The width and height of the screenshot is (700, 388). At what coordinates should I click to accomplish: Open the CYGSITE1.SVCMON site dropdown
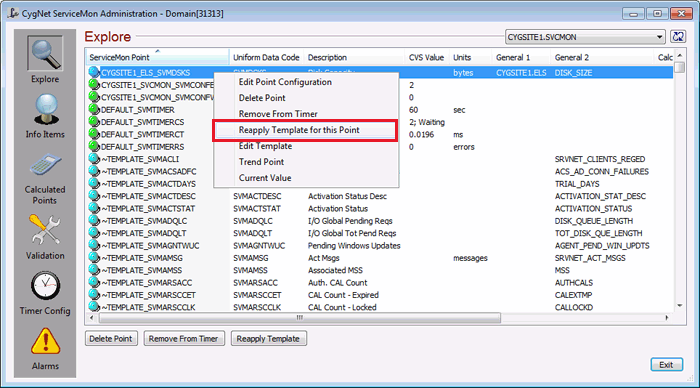coord(585,37)
